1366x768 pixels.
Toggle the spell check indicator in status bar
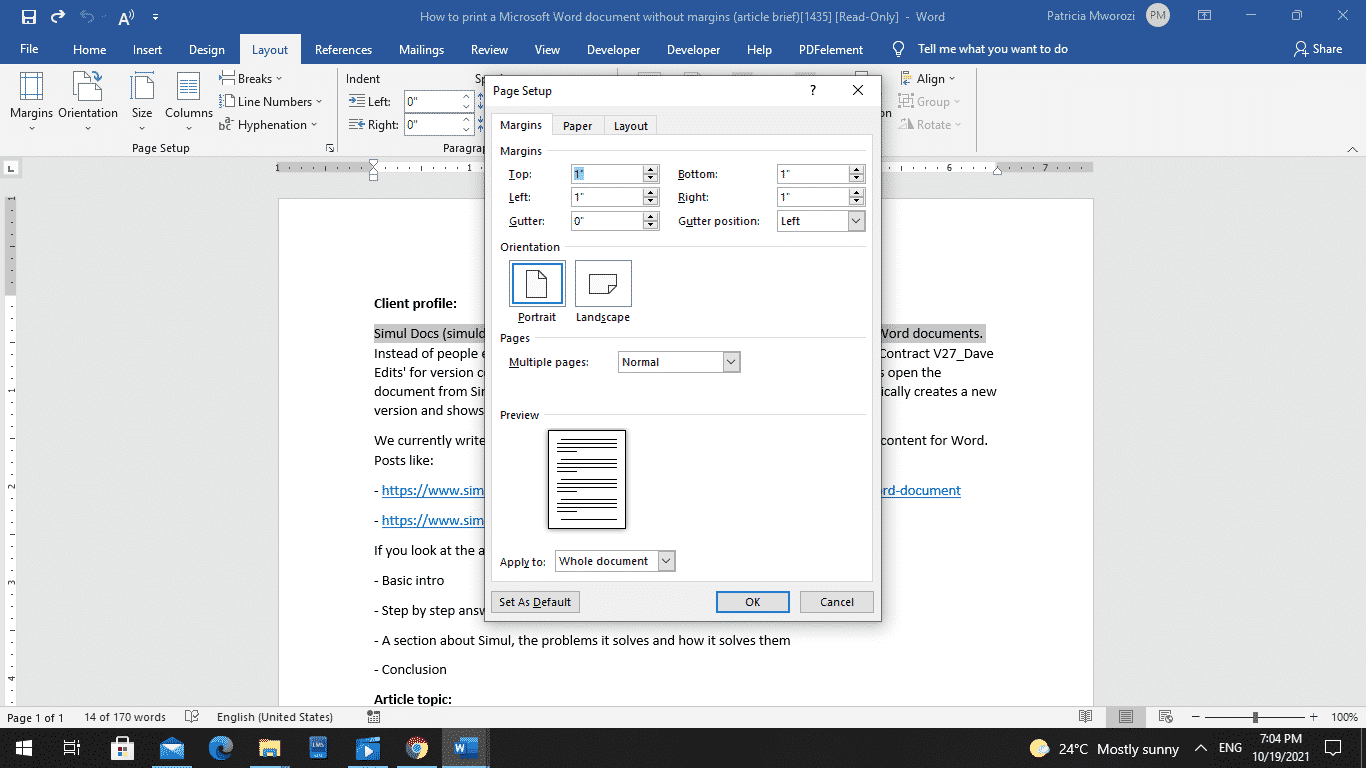tap(192, 717)
